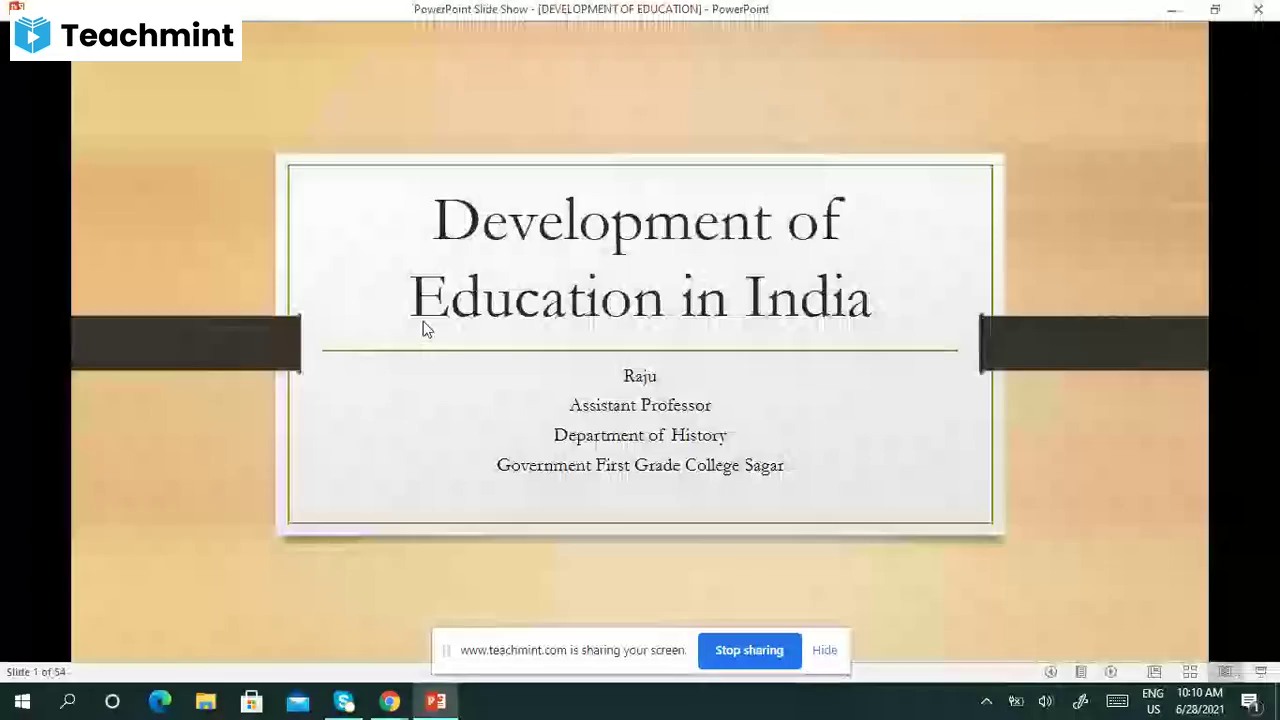
Task: Click the Stop sharing button
Action: [x=749, y=650]
